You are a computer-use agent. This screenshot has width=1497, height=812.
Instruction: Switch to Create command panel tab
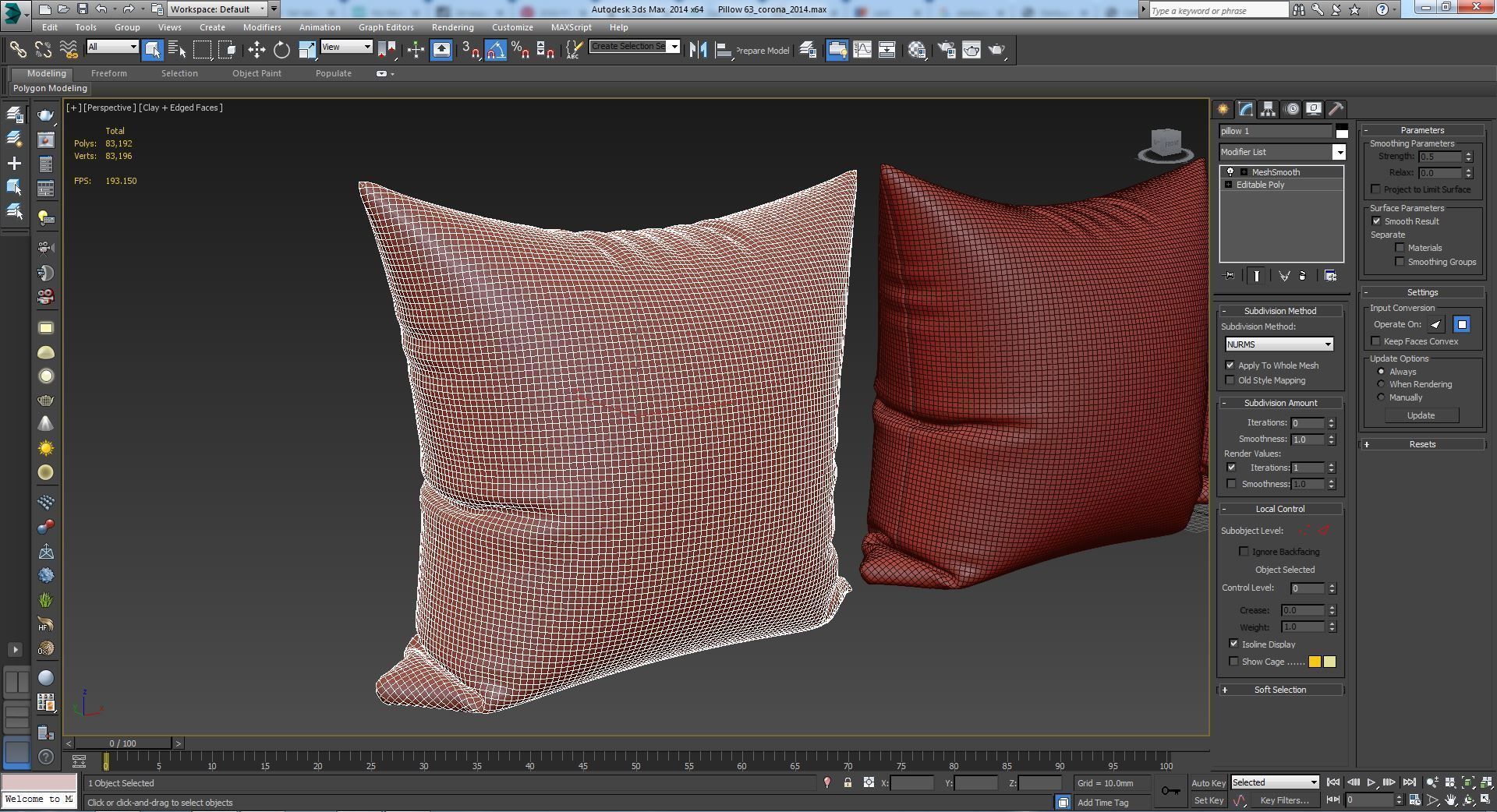pos(1223,109)
